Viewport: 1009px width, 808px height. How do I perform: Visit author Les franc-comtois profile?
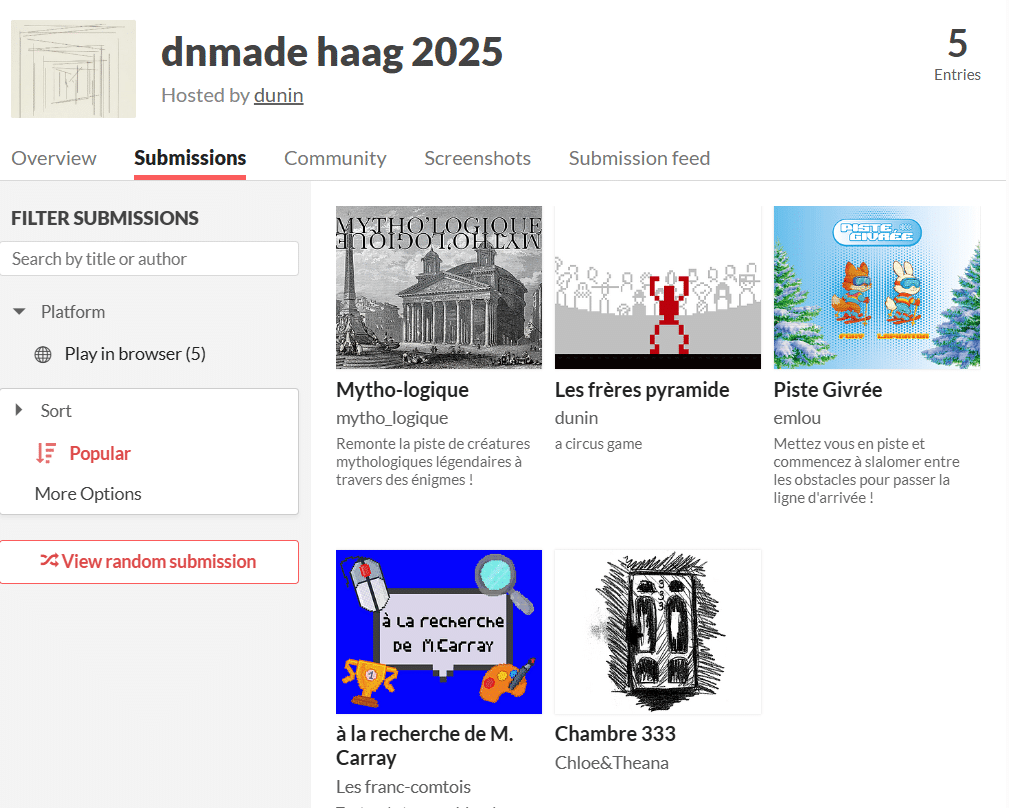[403, 787]
